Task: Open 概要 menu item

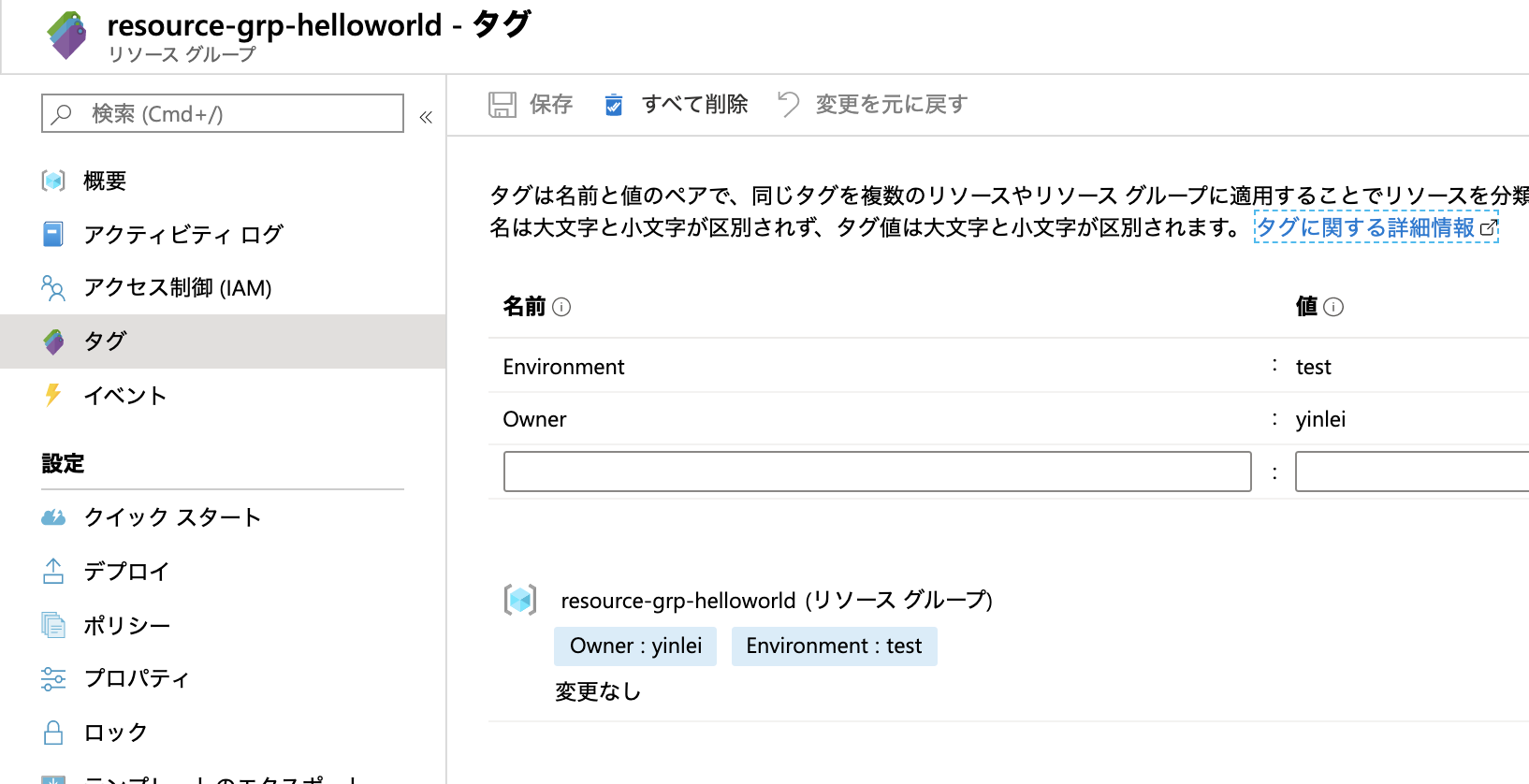Action: point(105,181)
